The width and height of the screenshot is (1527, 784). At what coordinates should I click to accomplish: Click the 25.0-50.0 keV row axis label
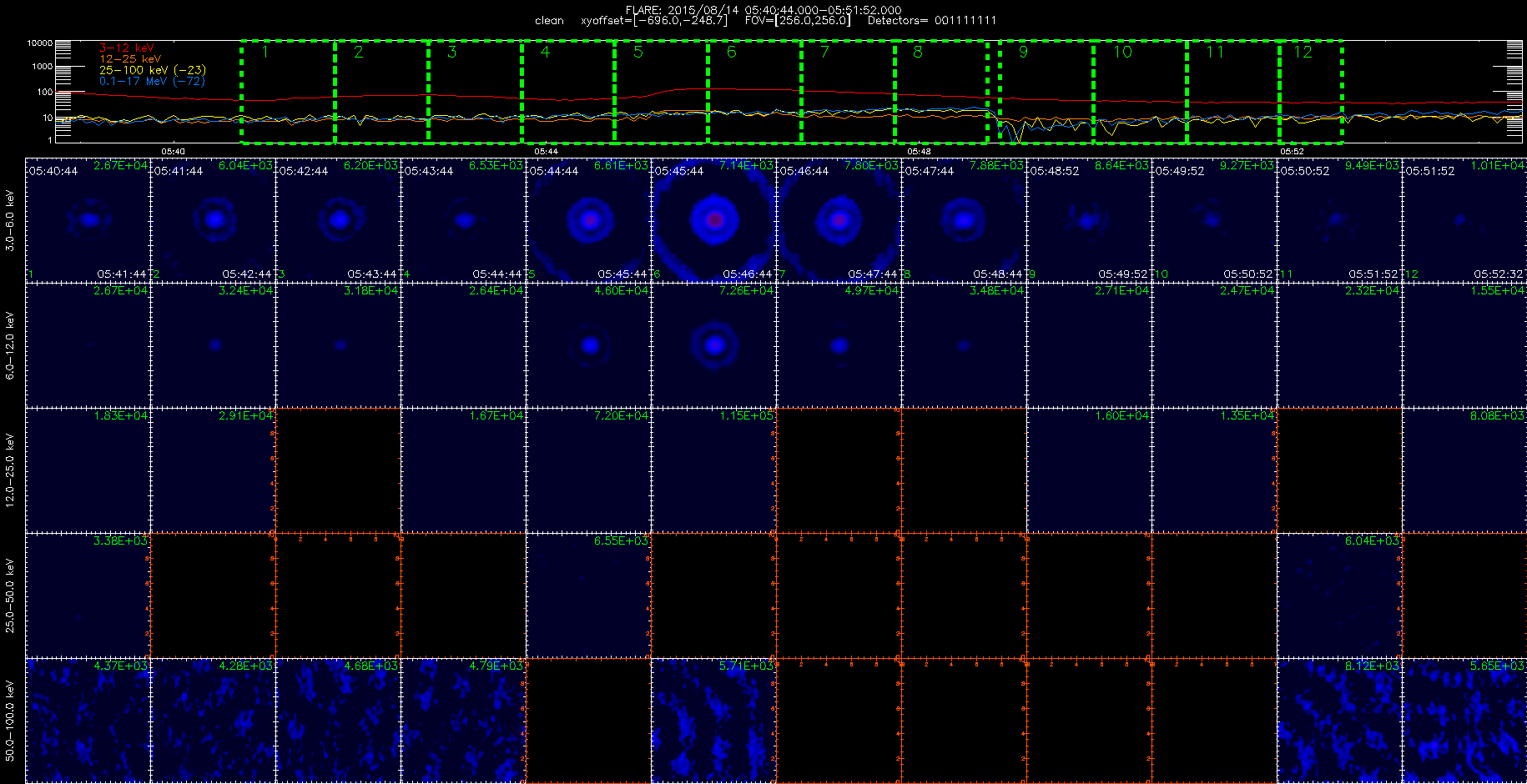pos(10,596)
